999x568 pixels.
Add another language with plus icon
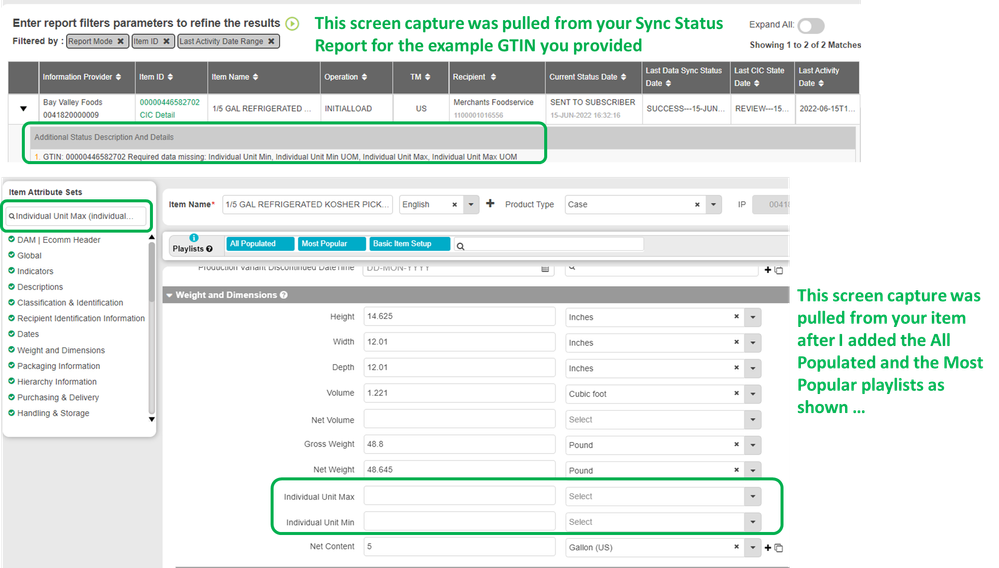point(490,204)
